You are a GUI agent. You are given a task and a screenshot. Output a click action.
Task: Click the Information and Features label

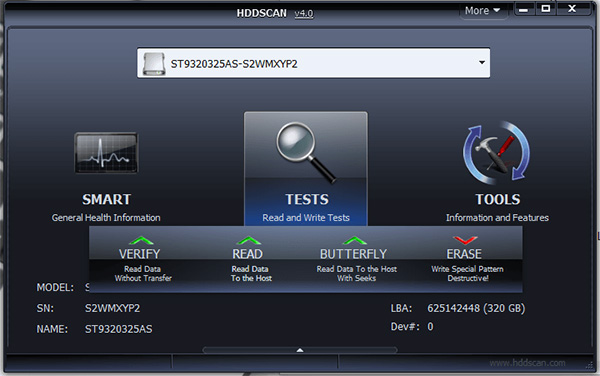497,218
